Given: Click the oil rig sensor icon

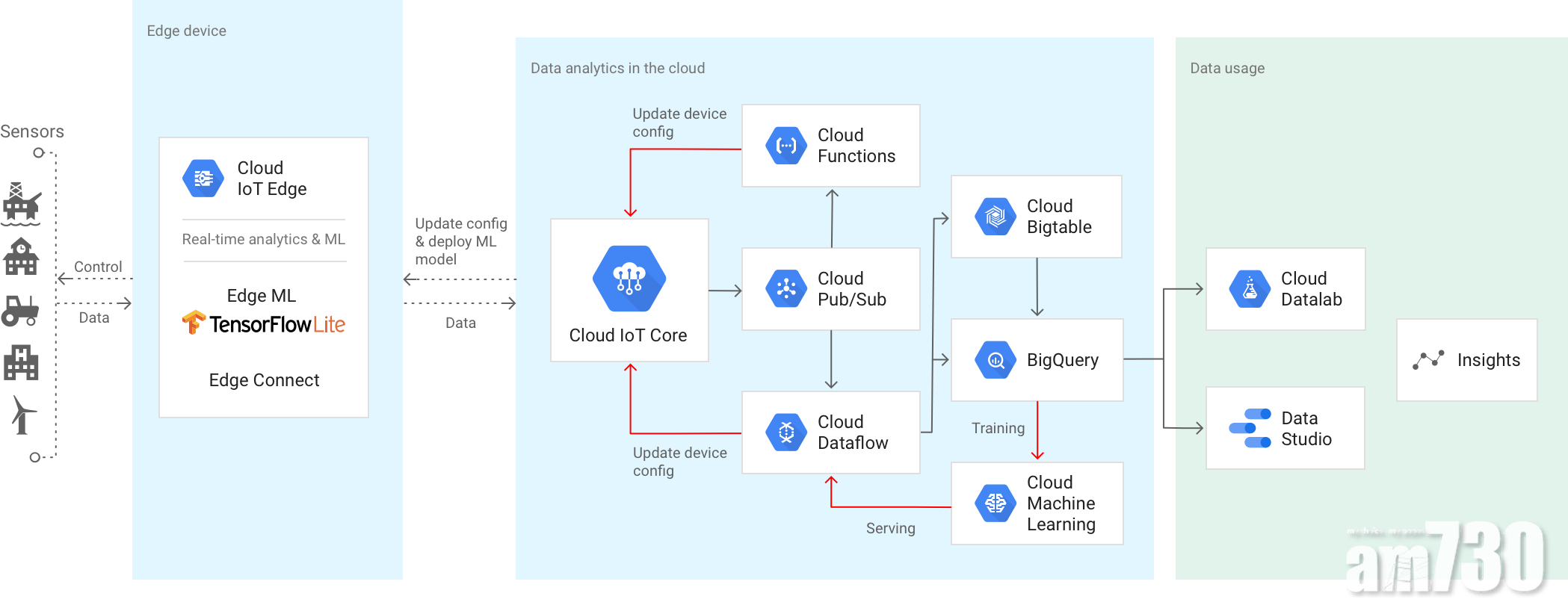Looking at the screenshot, I should [21, 203].
